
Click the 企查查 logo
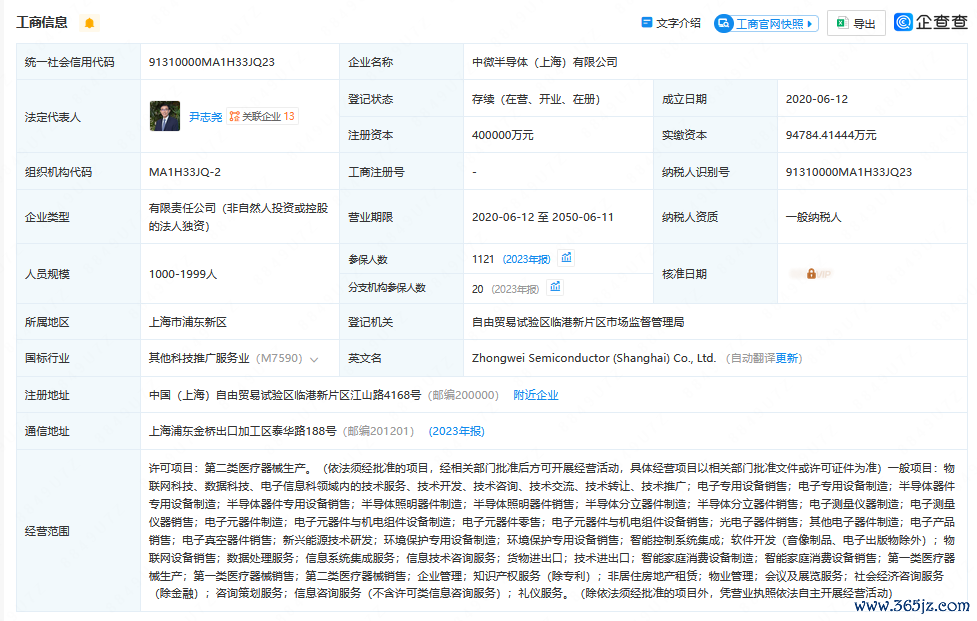(x=931, y=22)
